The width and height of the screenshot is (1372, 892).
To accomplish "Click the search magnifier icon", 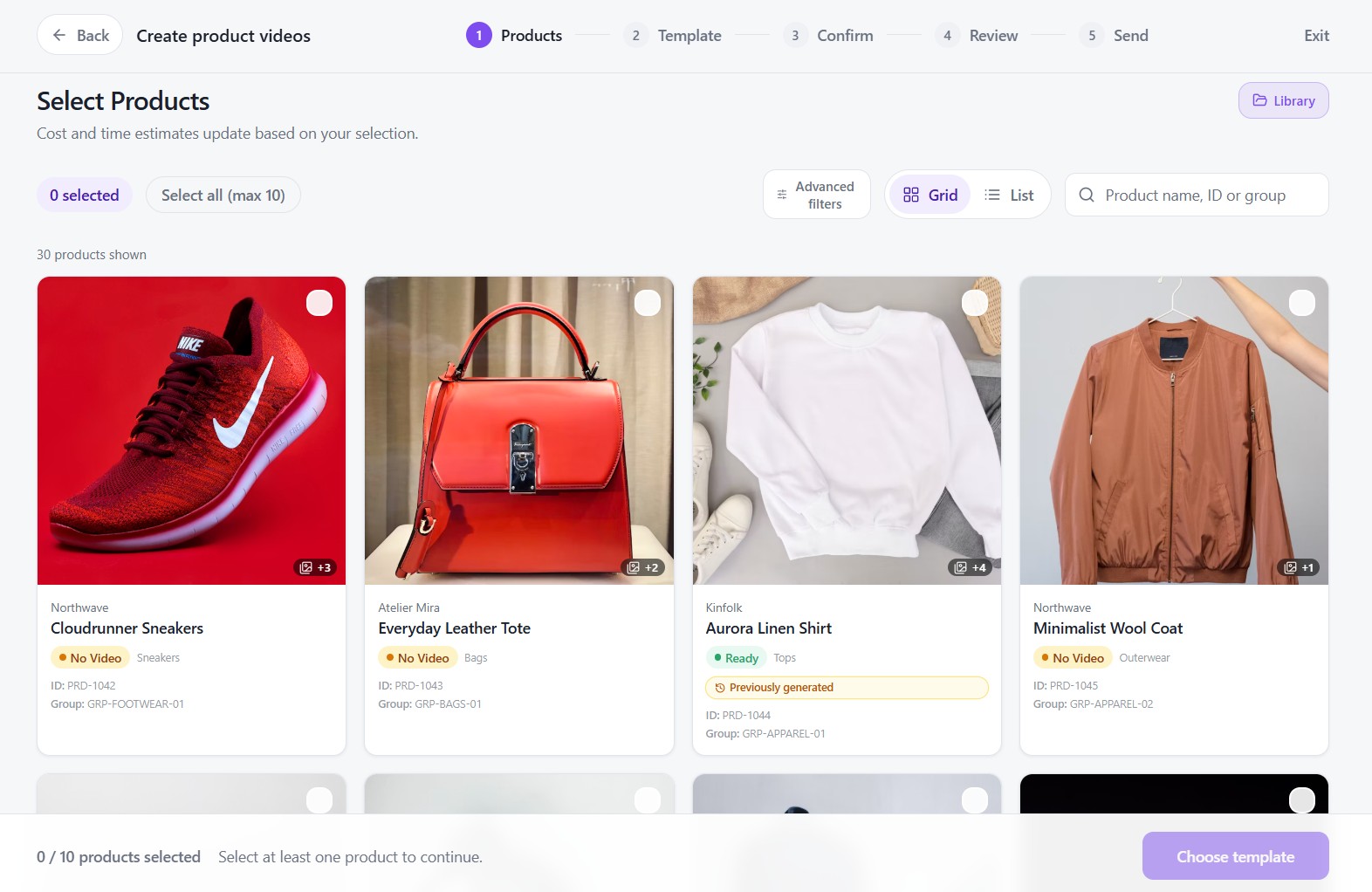I will [x=1087, y=195].
